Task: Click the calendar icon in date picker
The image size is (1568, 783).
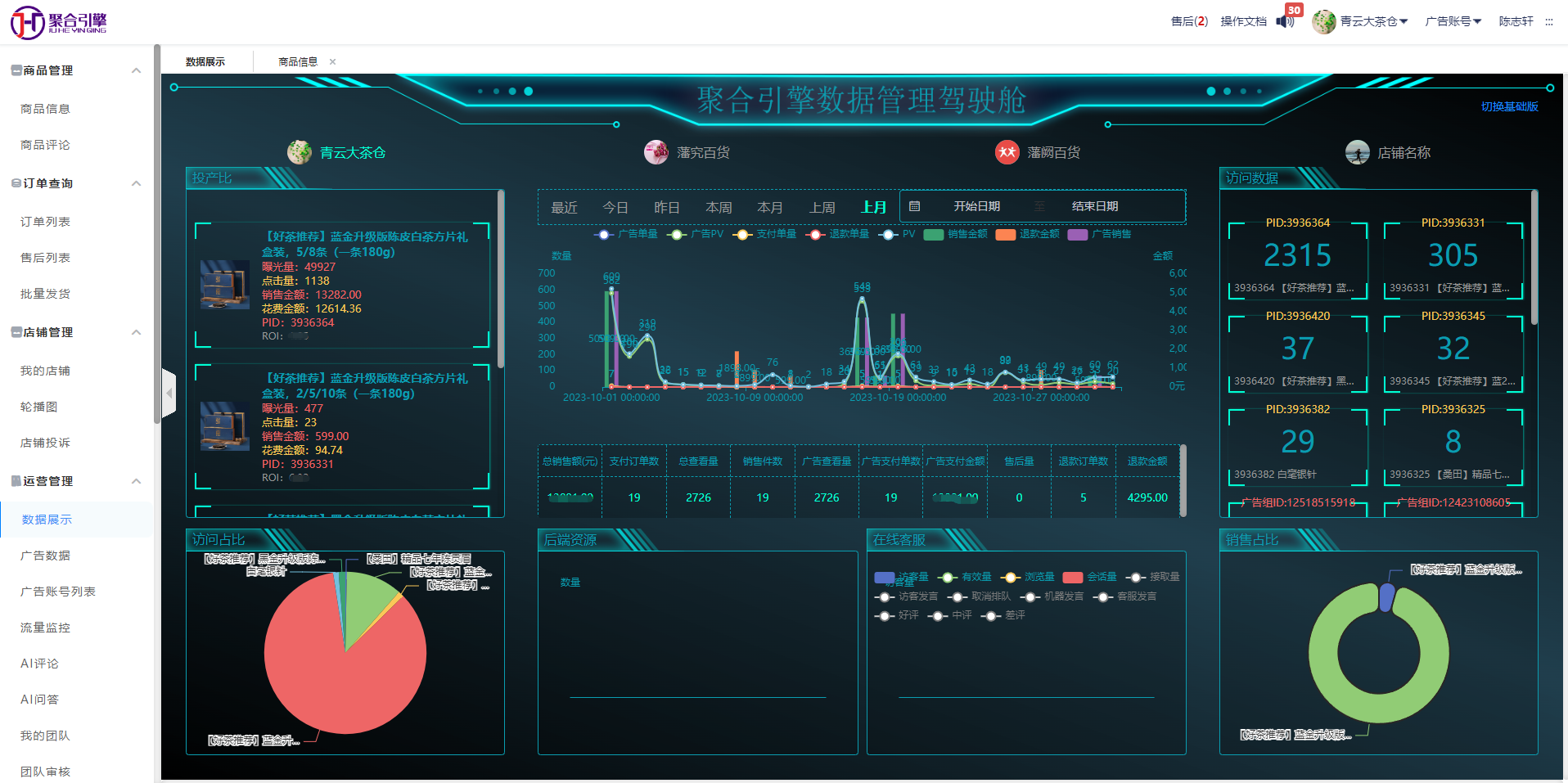Action: pyautogui.click(x=915, y=206)
